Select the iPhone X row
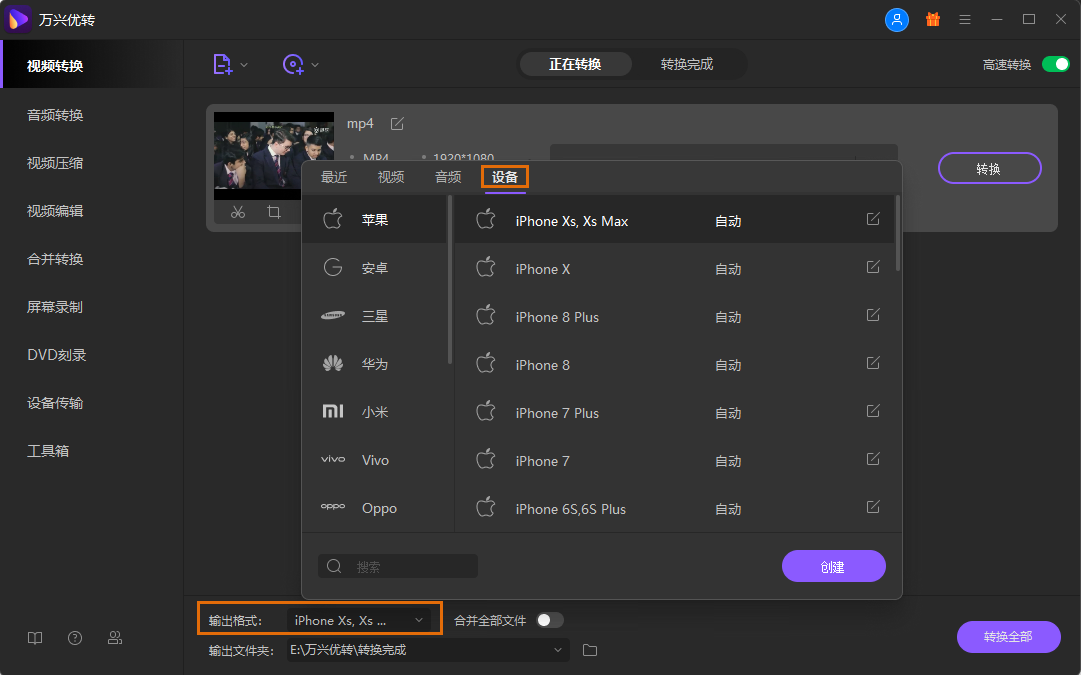The width and height of the screenshot is (1081, 675). [x=676, y=268]
